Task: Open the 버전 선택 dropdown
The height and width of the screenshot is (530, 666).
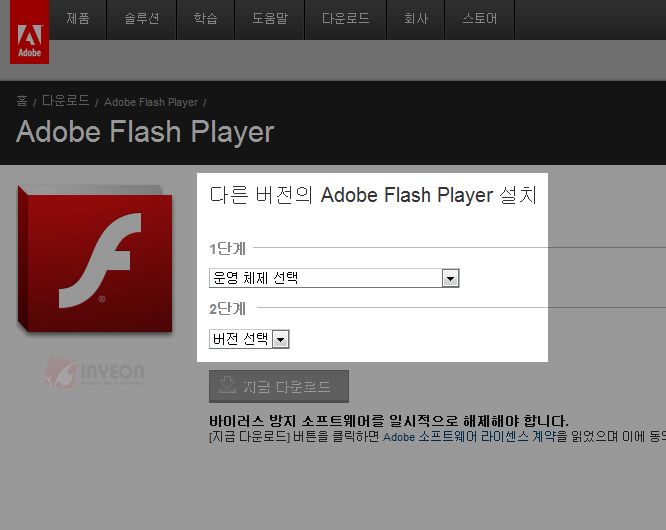Action: pos(249,339)
